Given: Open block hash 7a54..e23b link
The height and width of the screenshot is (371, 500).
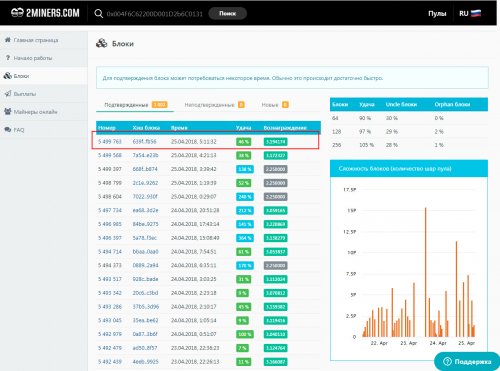Looking at the screenshot, I should (x=145, y=155).
